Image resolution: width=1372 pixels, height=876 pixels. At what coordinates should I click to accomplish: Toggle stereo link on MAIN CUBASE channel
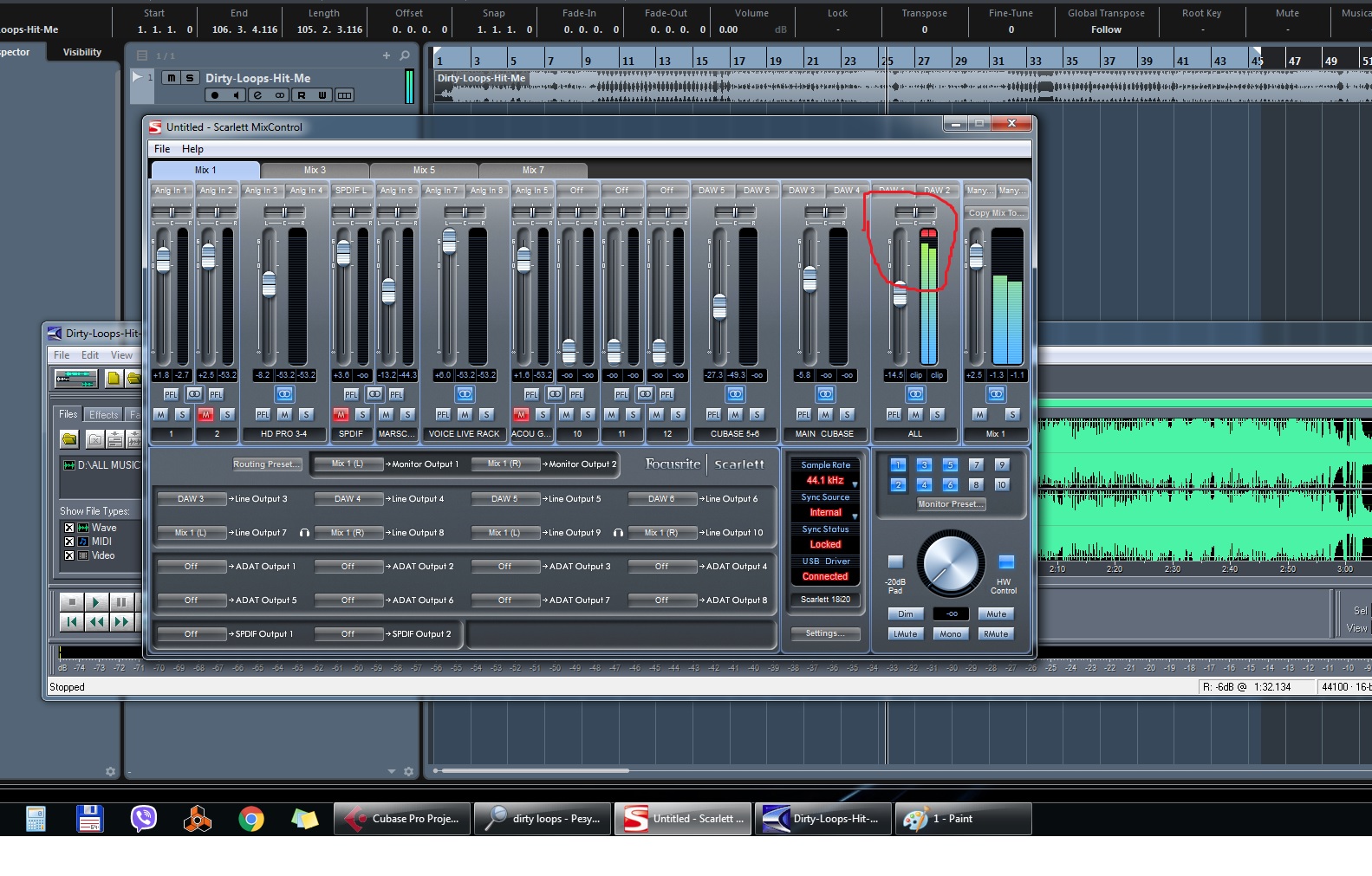tap(825, 394)
